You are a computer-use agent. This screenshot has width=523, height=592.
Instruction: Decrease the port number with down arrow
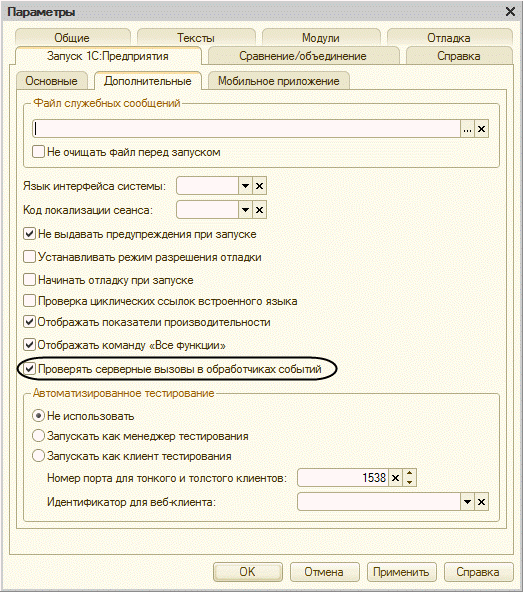tap(410, 483)
